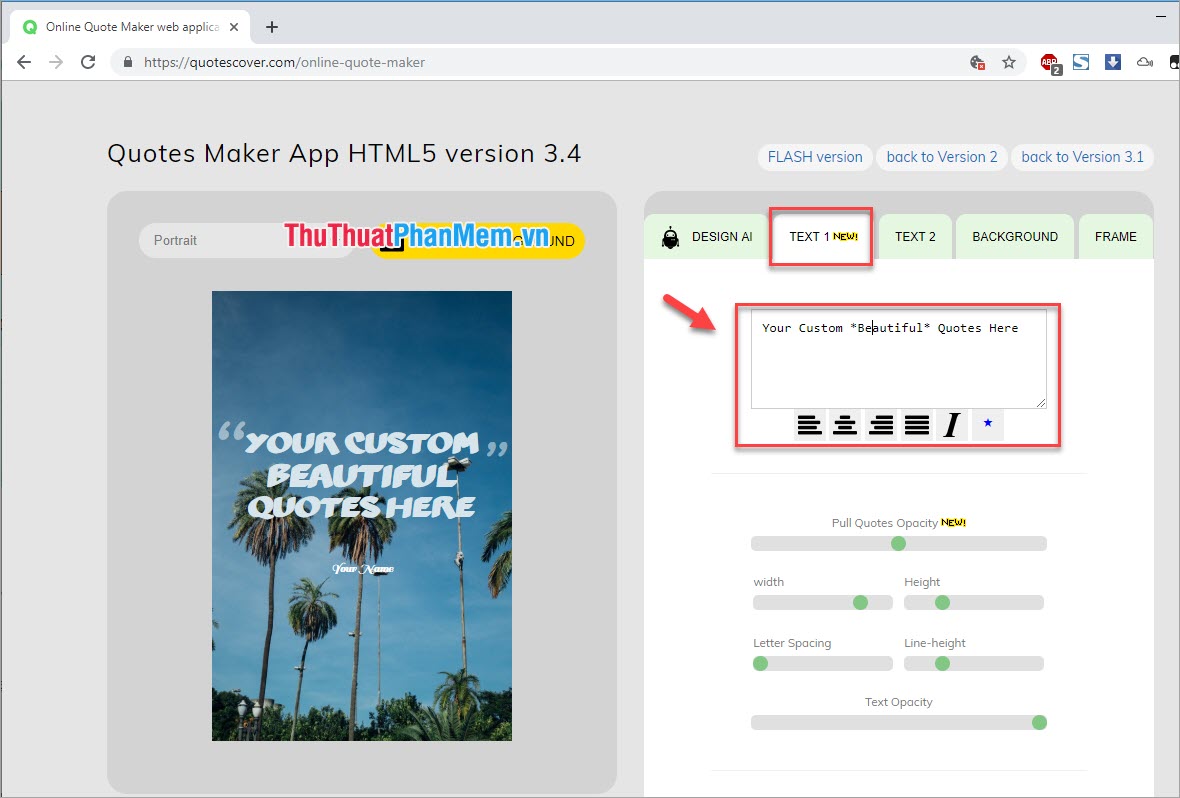Select the left align text icon
1180x798 pixels.
pos(810,424)
